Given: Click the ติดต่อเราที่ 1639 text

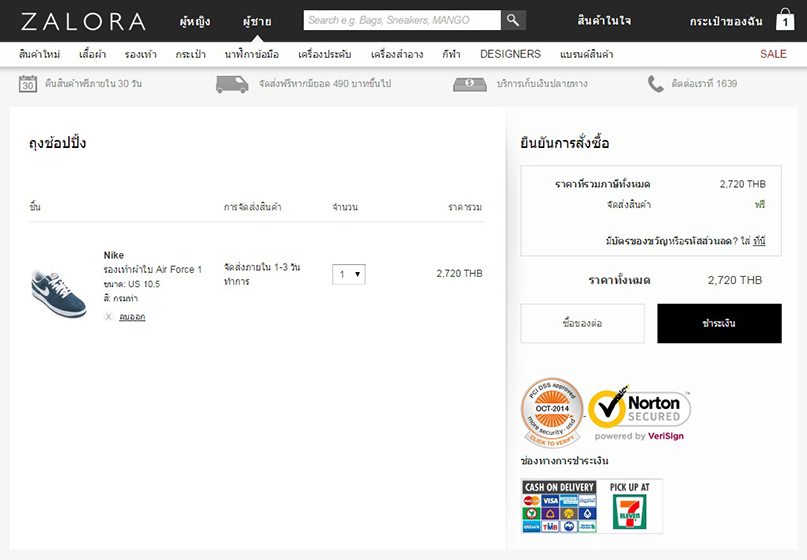Looking at the screenshot, I should [x=704, y=83].
